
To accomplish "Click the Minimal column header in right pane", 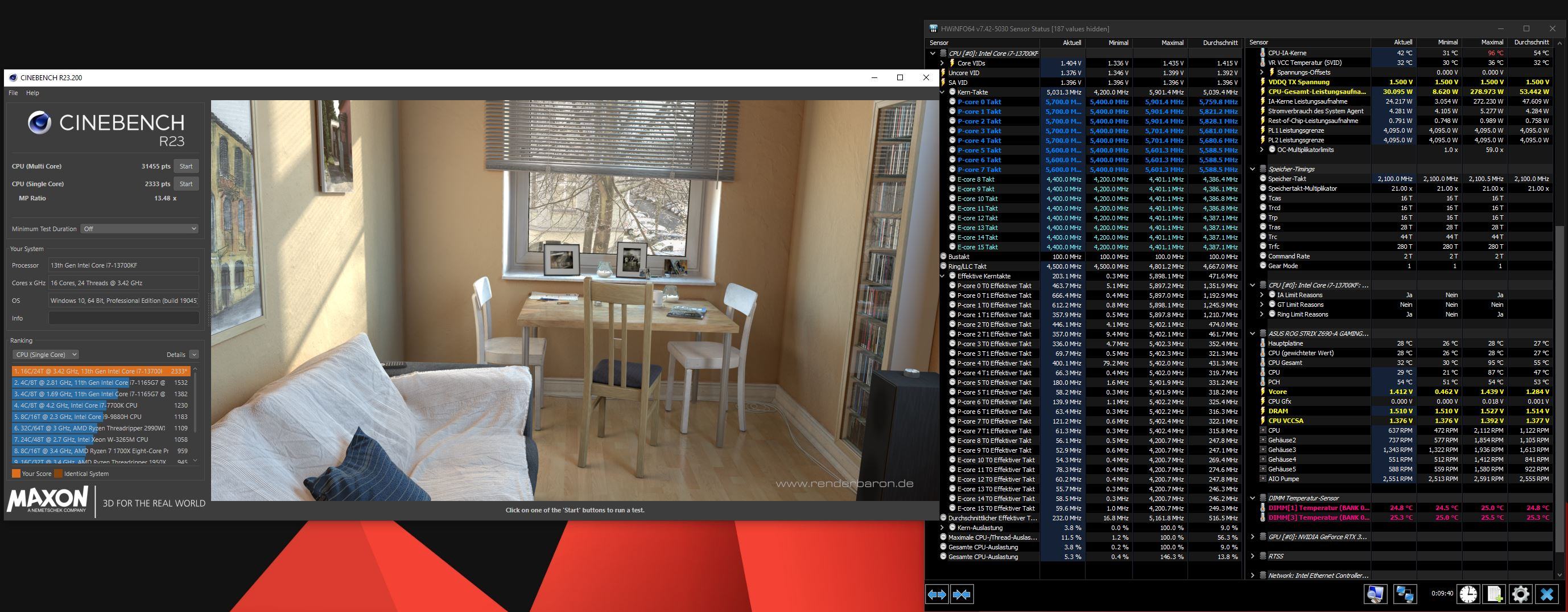I will point(1439,43).
